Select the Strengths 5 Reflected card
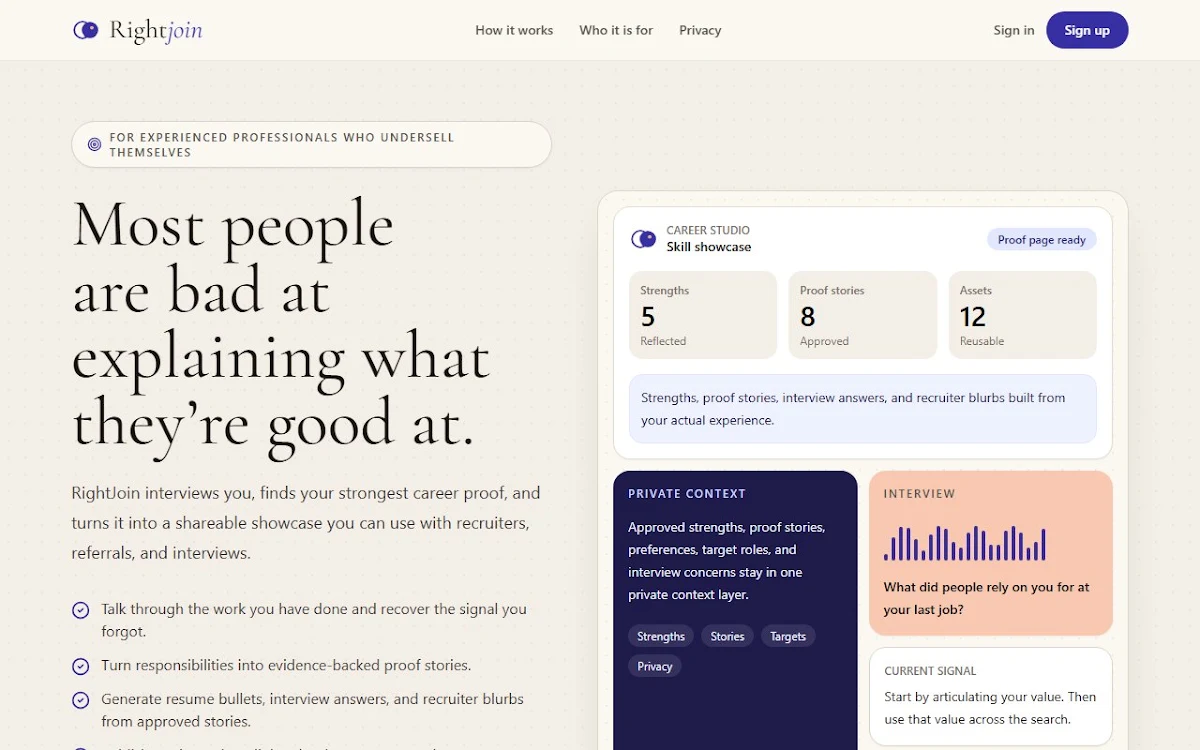Viewport: 1200px width, 750px height. [x=703, y=315]
